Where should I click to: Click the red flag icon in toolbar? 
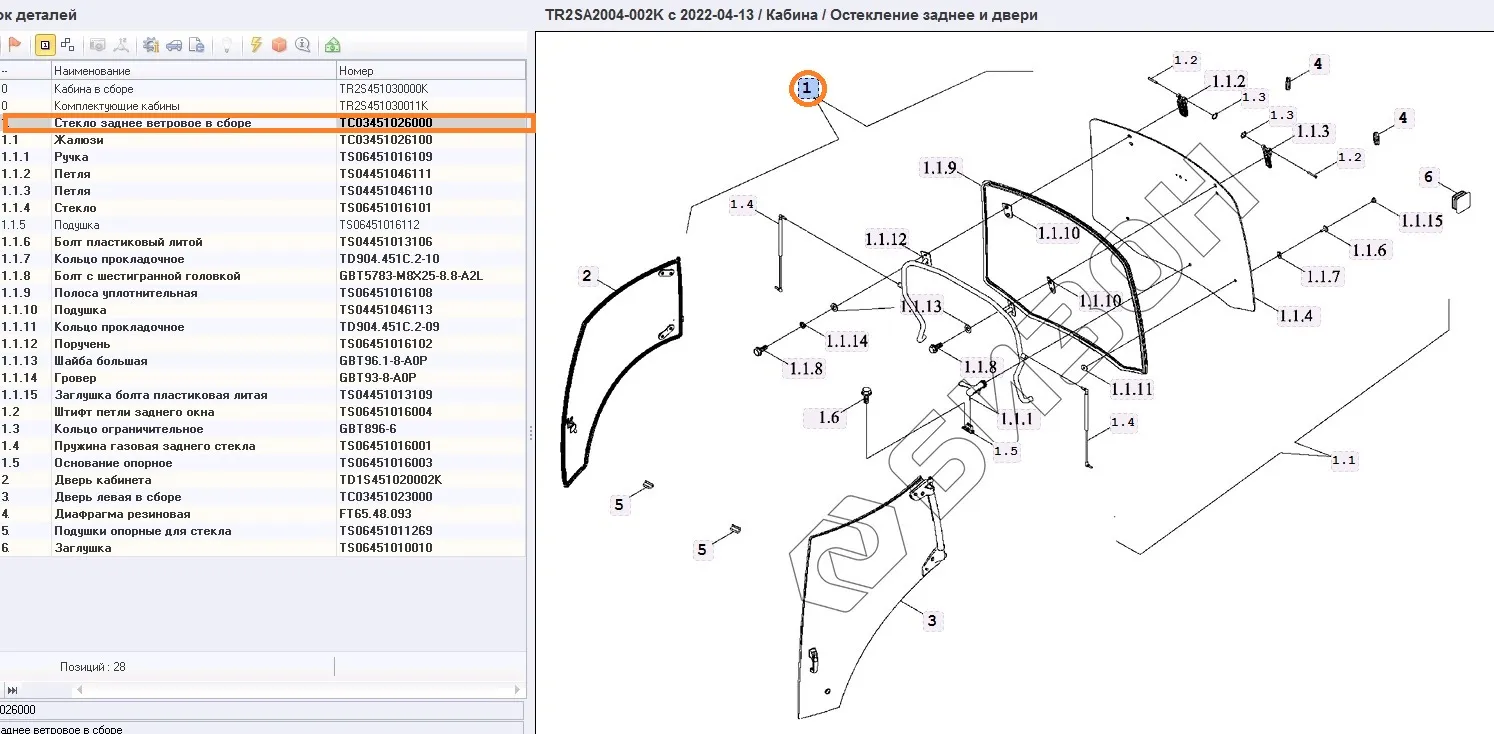pos(14,45)
